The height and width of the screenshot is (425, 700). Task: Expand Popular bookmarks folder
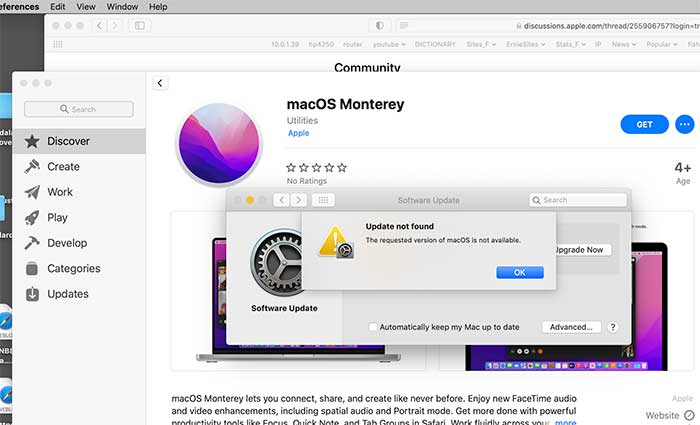(662, 44)
